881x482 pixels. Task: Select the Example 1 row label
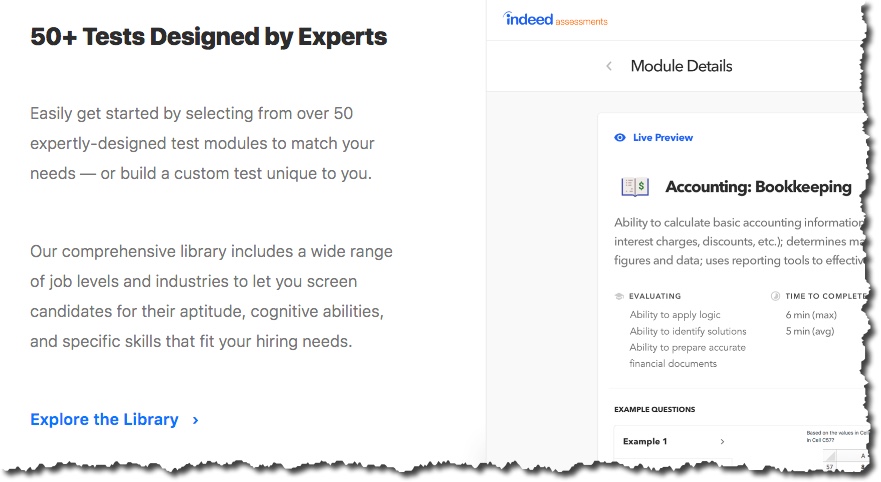645,441
